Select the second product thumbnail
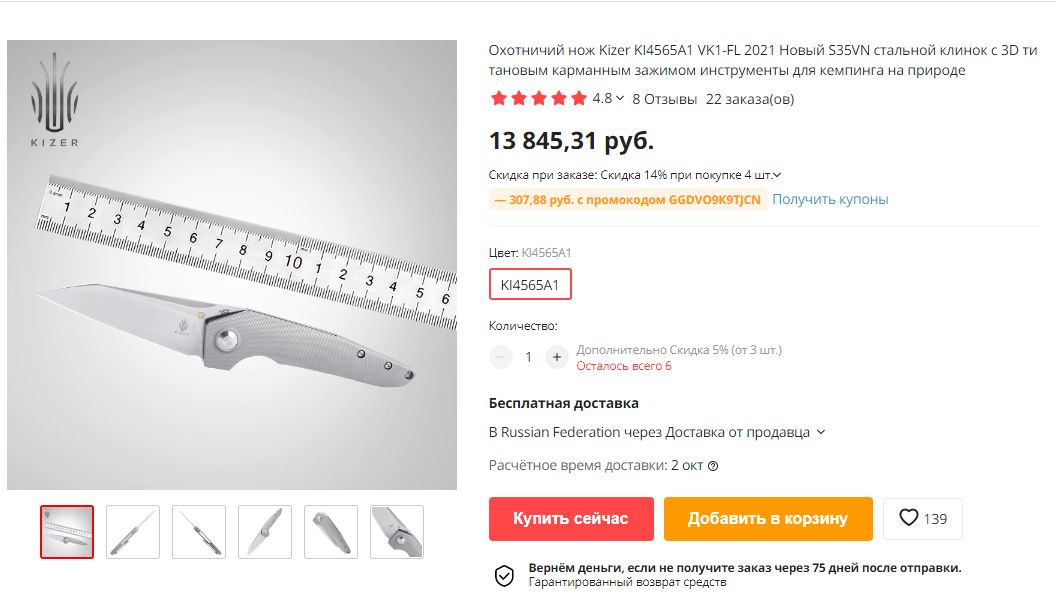This screenshot has width=1056, height=599. (x=133, y=532)
